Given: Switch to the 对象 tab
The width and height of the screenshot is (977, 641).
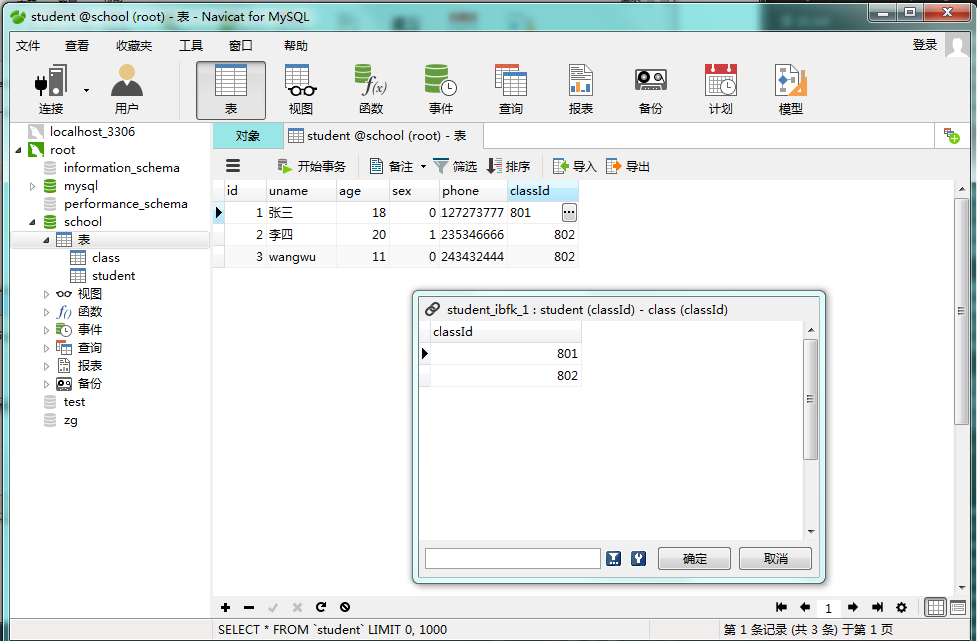Looking at the screenshot, I should (248, 136).
